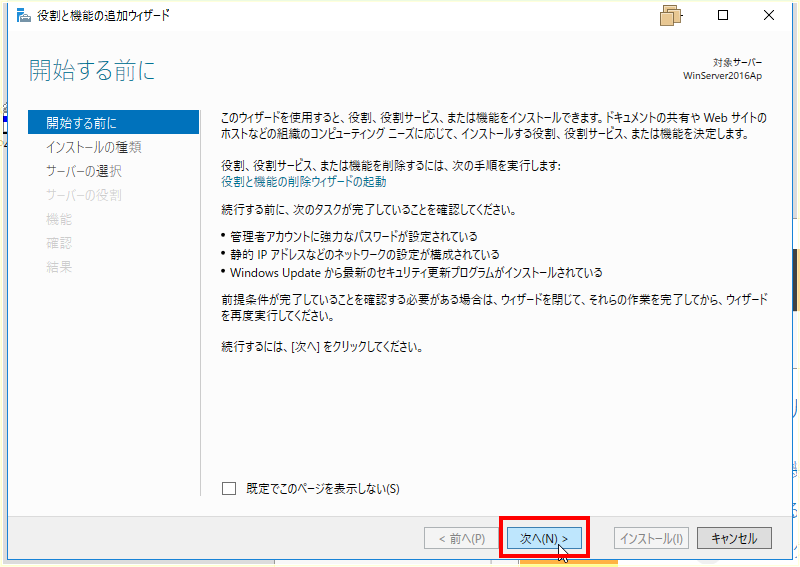Click the disabled 前へ(P) button
Viewport: 800px width, 567px height.
pyautogui.click(x=462, y=538)
